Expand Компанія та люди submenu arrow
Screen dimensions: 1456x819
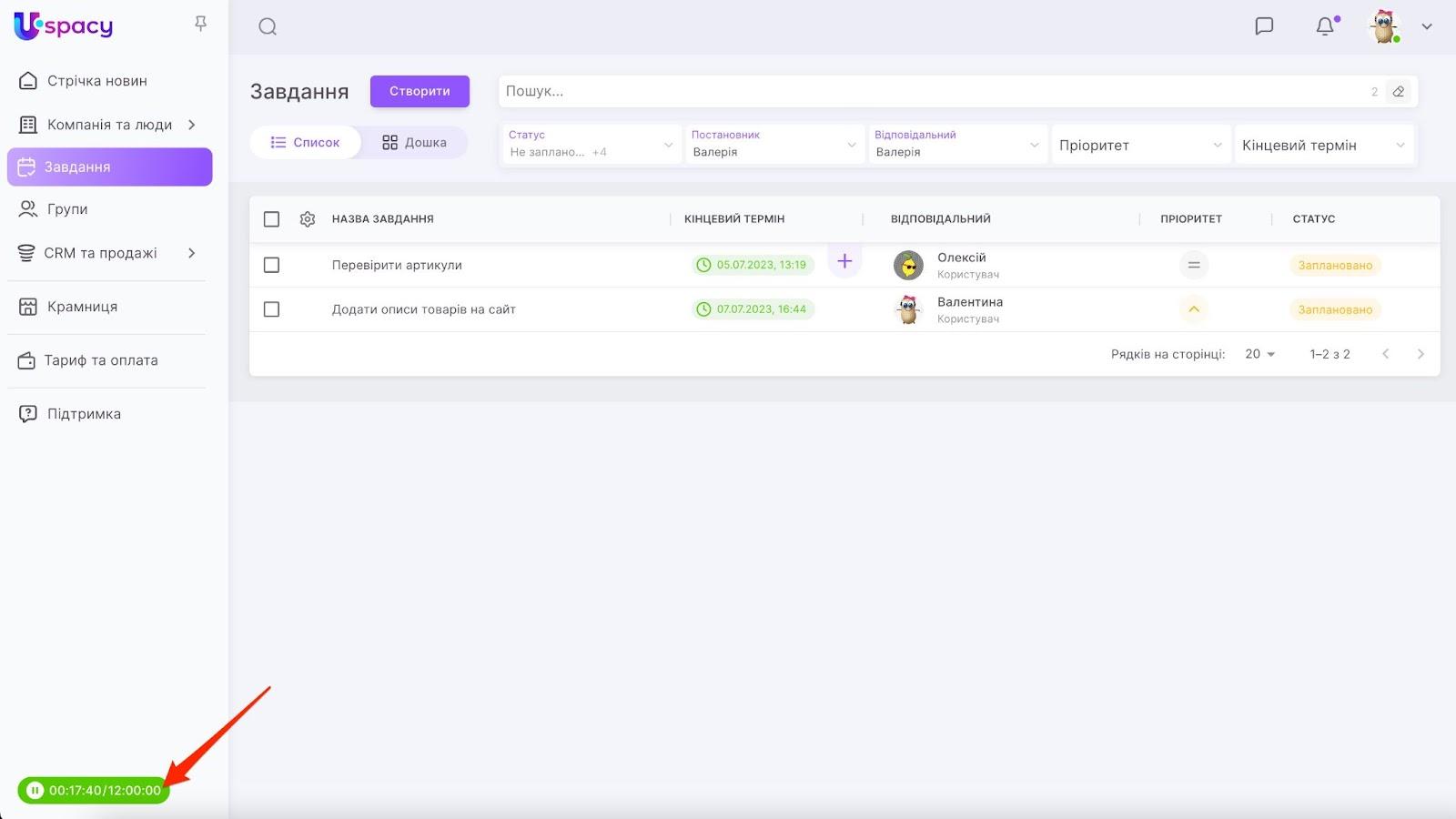192,125
